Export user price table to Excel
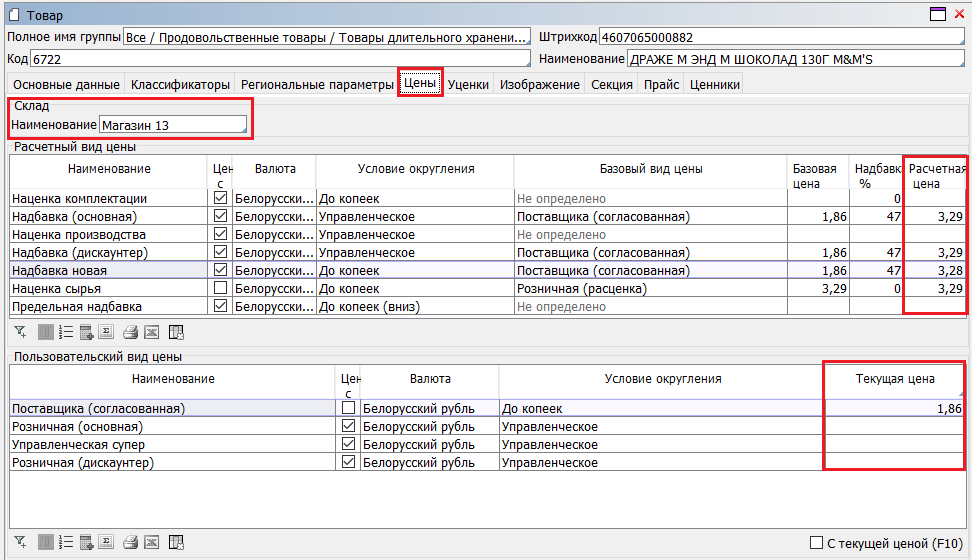Screen dimensions: 972x560 tap(152, 542)
